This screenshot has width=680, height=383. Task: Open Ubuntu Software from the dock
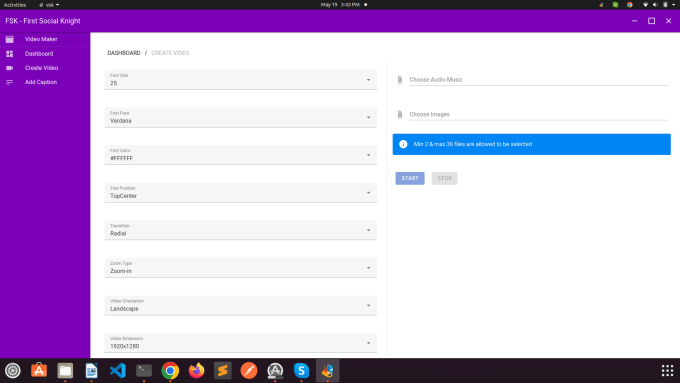(x=39, y=370)
